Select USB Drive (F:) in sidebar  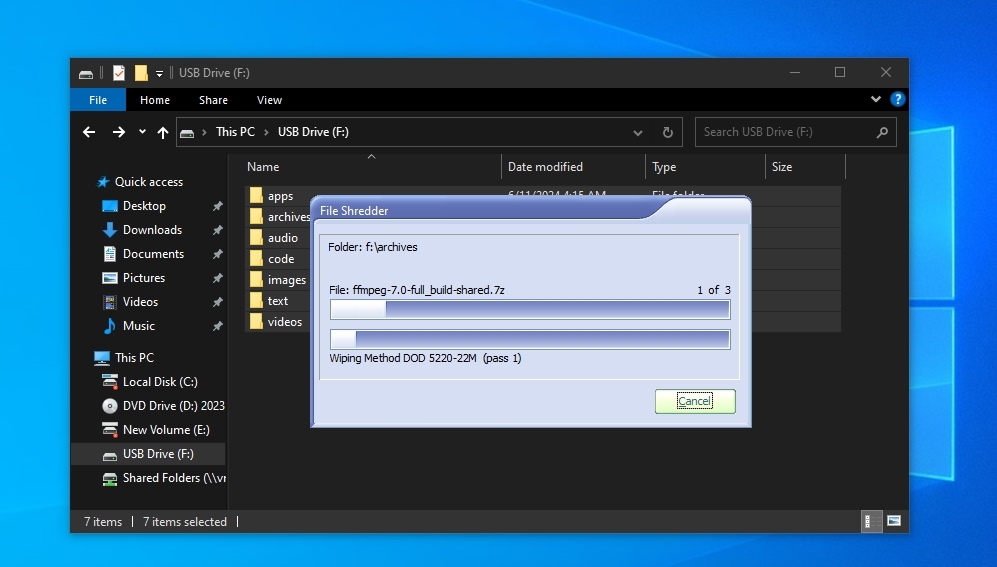(158, 454)
